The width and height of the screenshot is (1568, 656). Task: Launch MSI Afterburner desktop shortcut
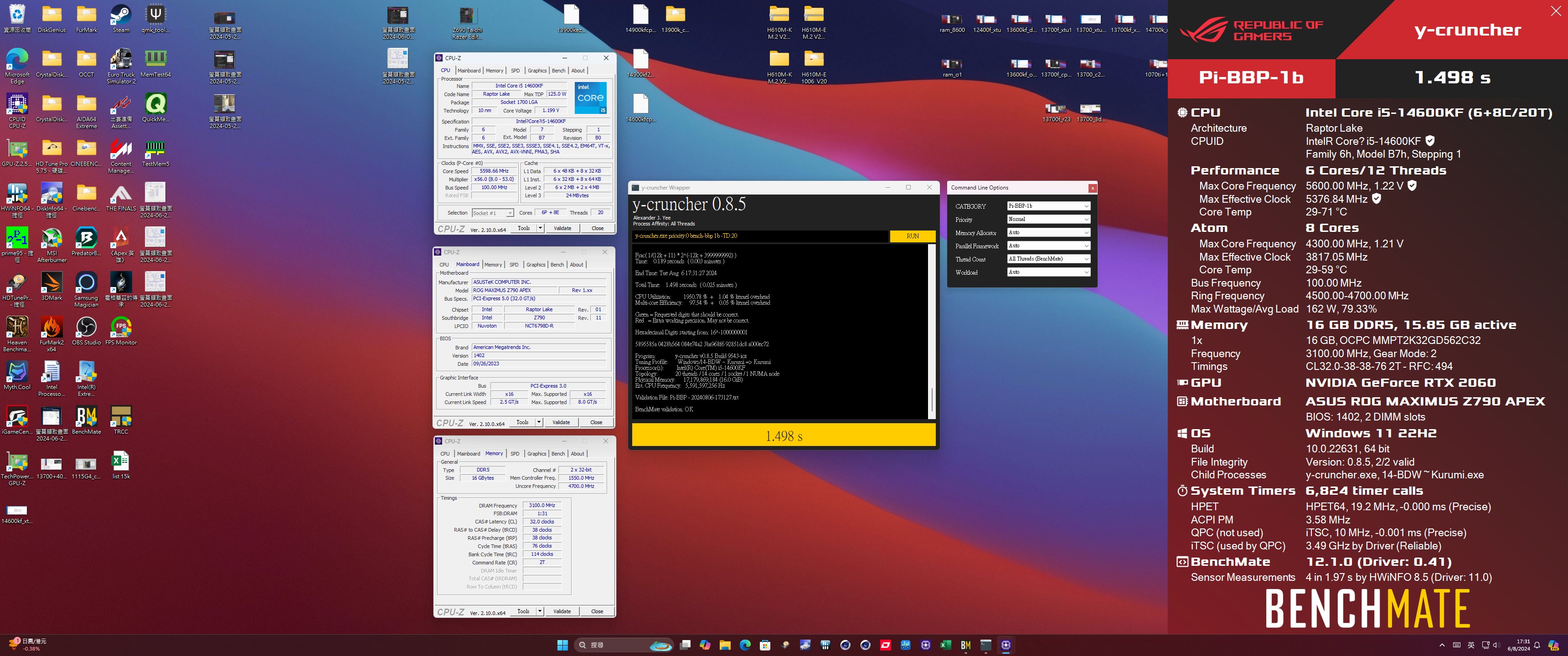(x=52, y=245)
